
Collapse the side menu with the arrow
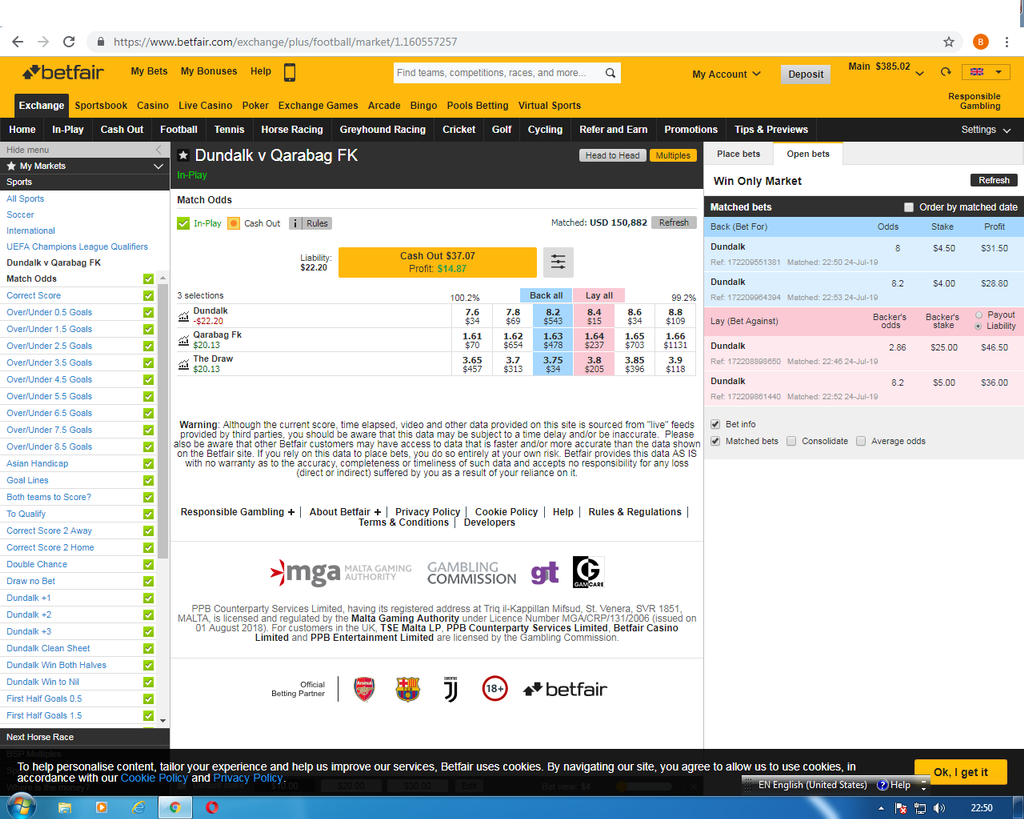(158, 150)
